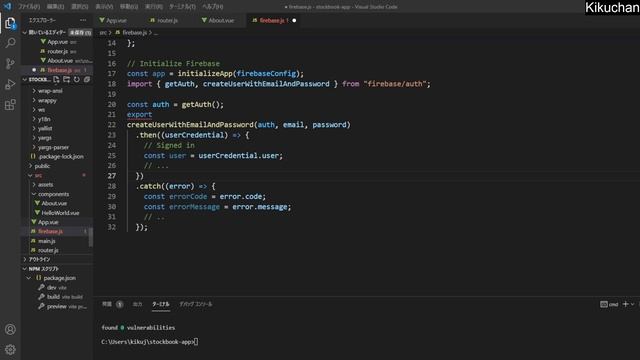This screenshot has height=360, width=640.
Task: Collapse the STOCKB... project folder section
Action: (x=24, y=80)
